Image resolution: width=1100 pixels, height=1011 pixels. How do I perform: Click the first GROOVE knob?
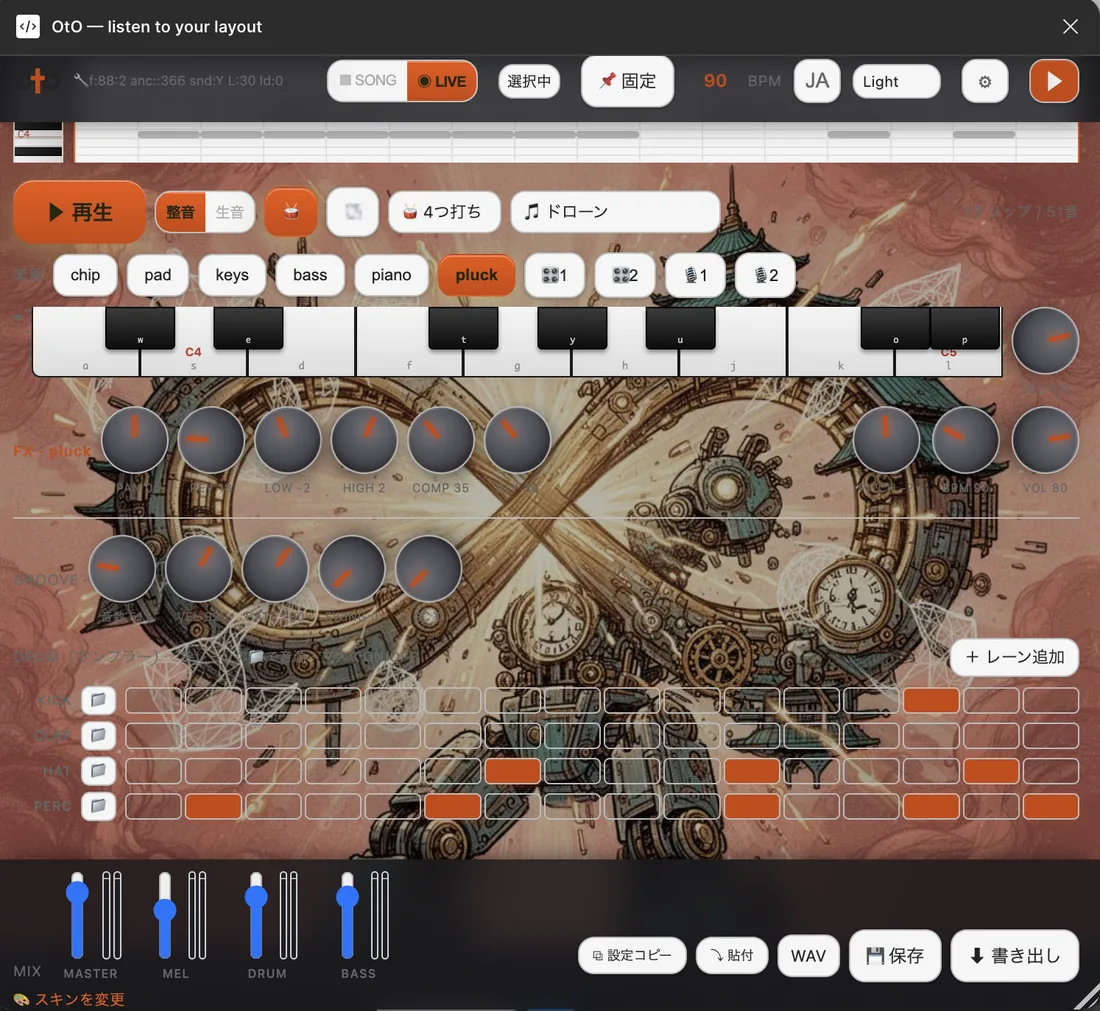point(122,569)
